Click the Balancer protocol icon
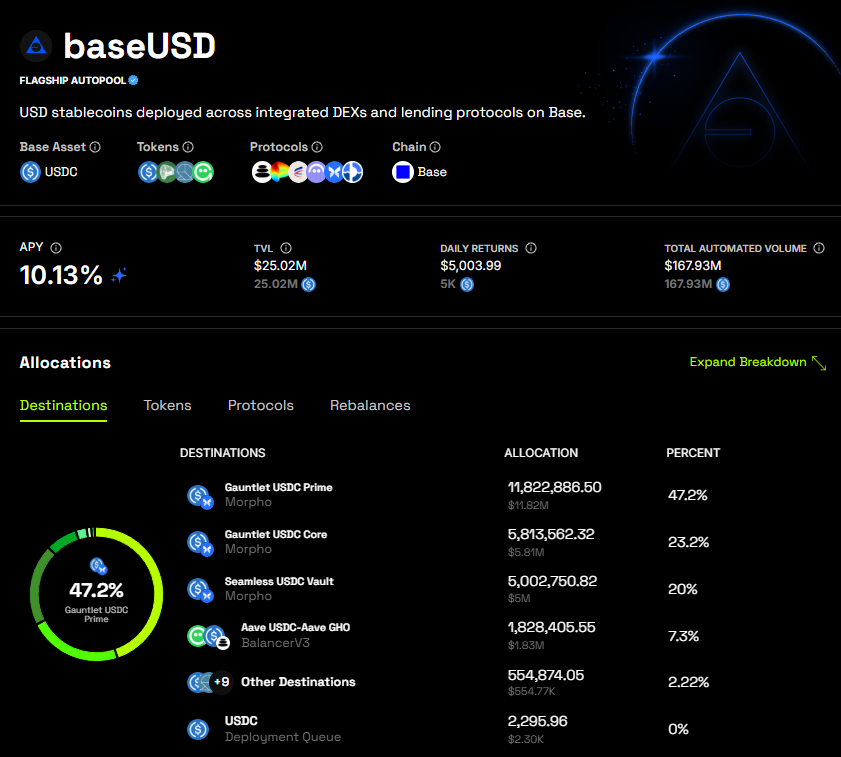The height and width of the screenshot is (757, 841). point(261,172)
